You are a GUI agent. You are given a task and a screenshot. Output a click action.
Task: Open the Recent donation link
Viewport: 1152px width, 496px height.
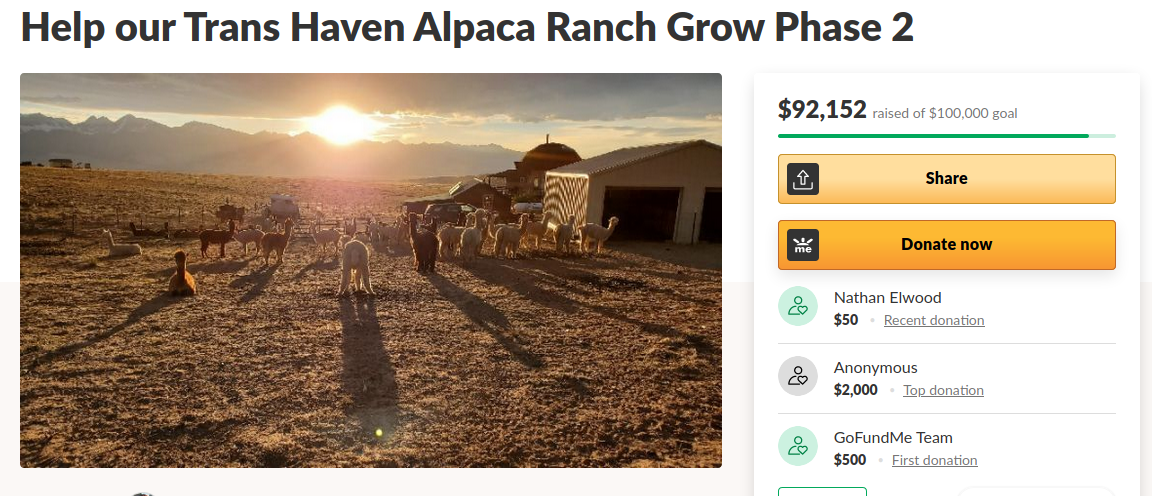click(934, 320)
